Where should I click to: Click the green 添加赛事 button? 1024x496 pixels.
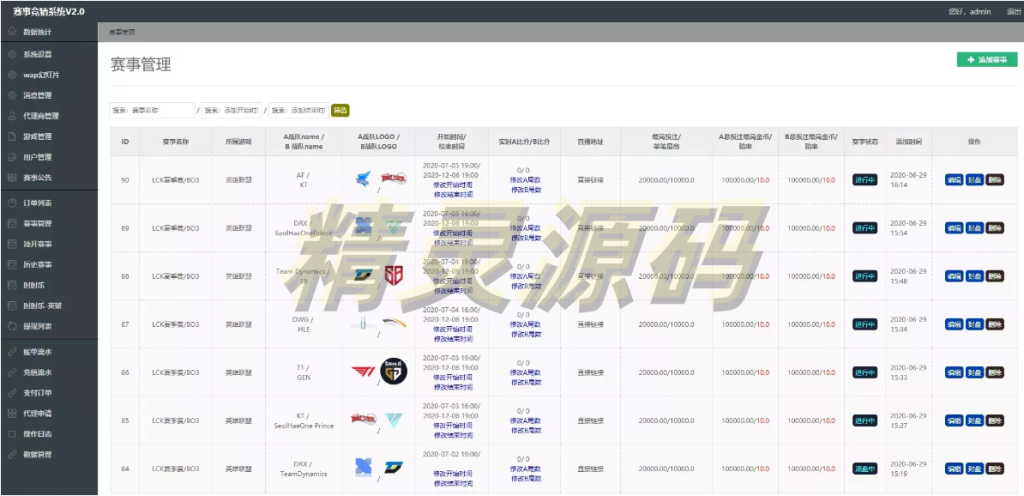987,59
